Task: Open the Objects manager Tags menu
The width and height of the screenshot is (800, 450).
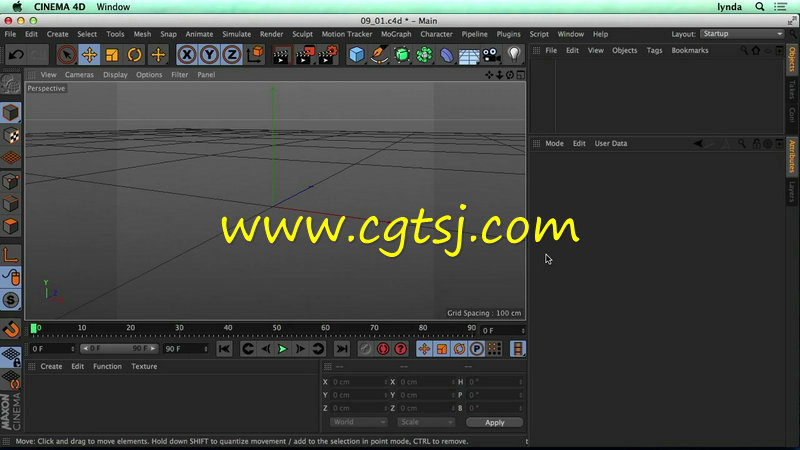Action: 654,51
